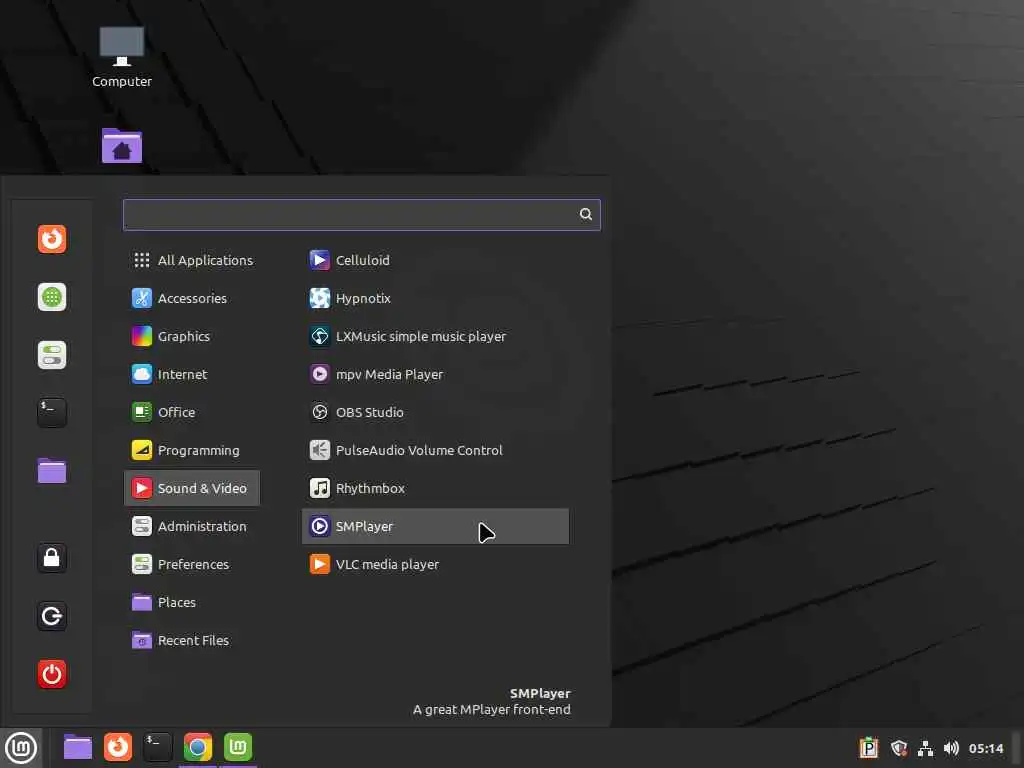Open System Settings favorite in sidebar
The height and width of the screenshot is (768, 1024).
pyautogui.click(x=52, y=355)
